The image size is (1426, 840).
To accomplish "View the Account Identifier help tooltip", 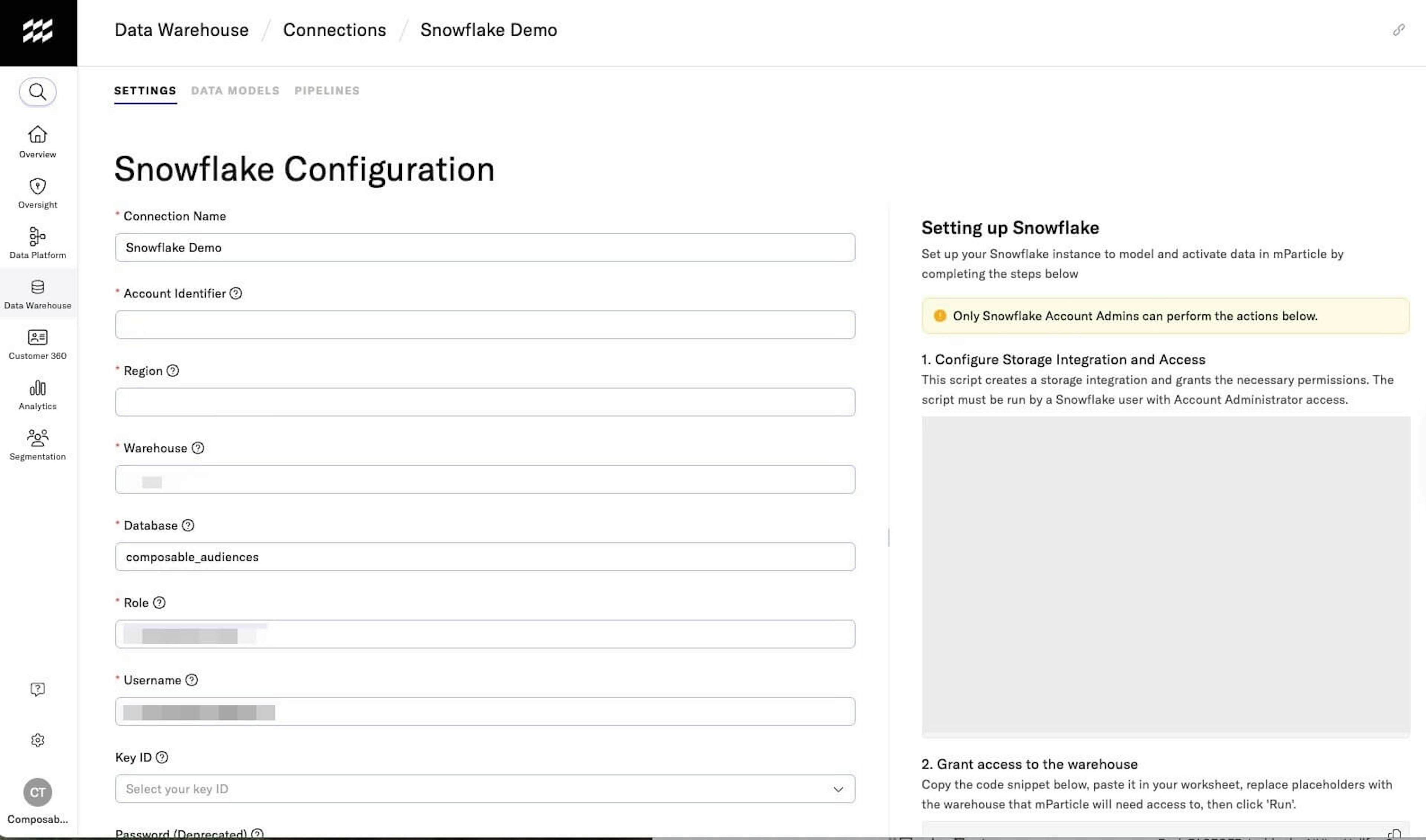I will [235, 293].
